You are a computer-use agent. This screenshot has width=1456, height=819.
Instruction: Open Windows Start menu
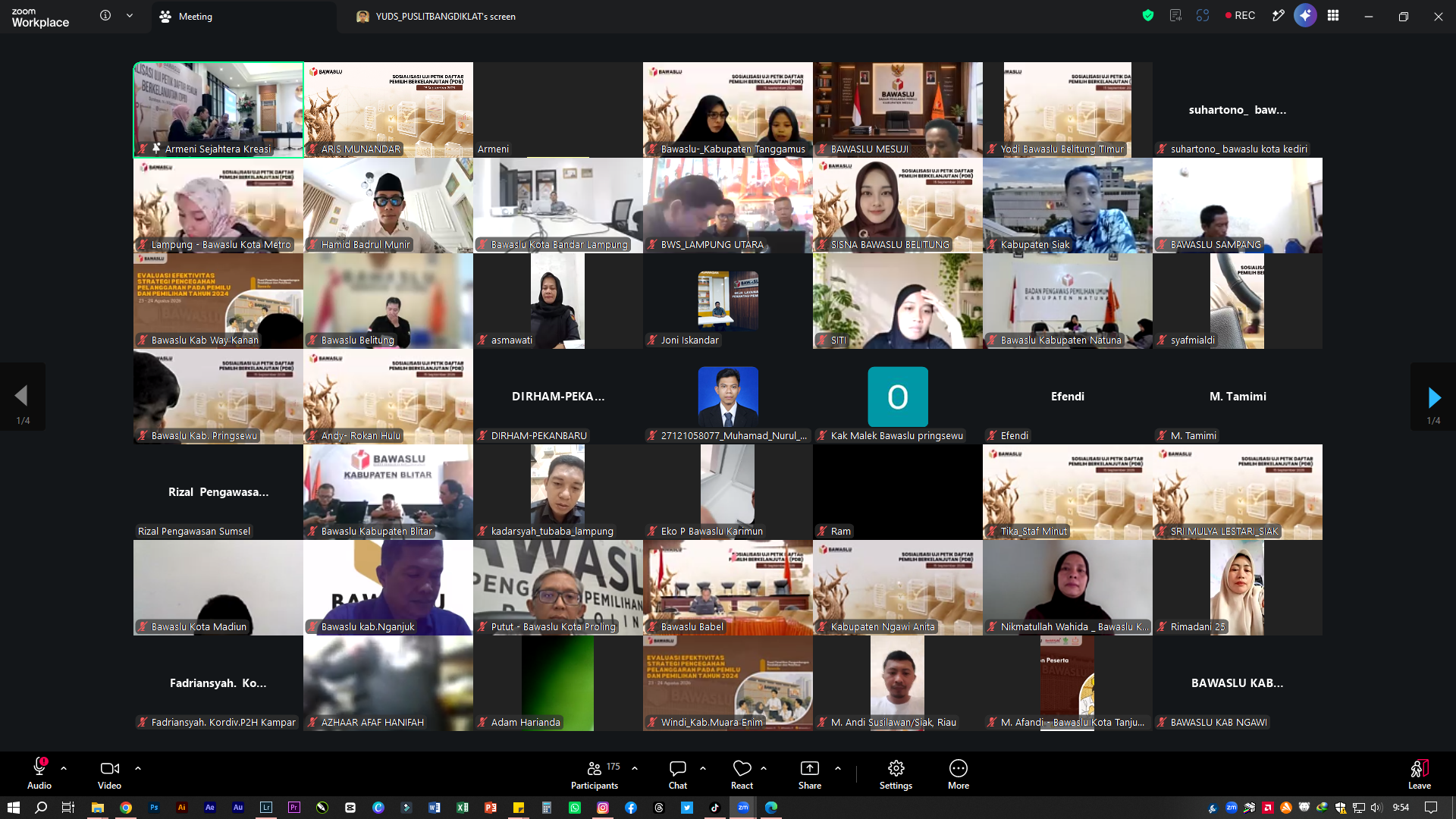pyautogui.click(x=13, y=808)
